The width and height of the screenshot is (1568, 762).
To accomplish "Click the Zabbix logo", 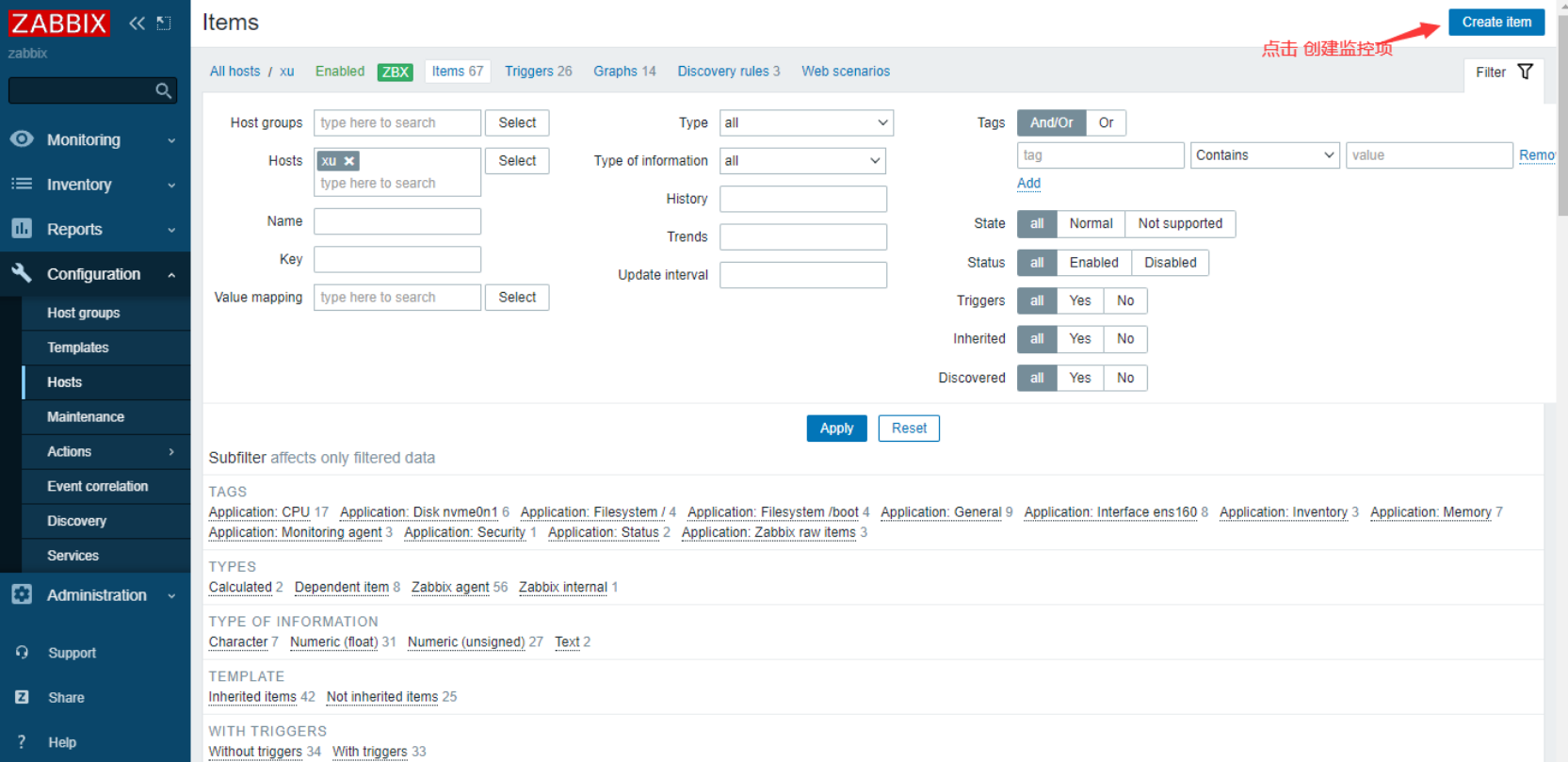I will coord(59,23).
